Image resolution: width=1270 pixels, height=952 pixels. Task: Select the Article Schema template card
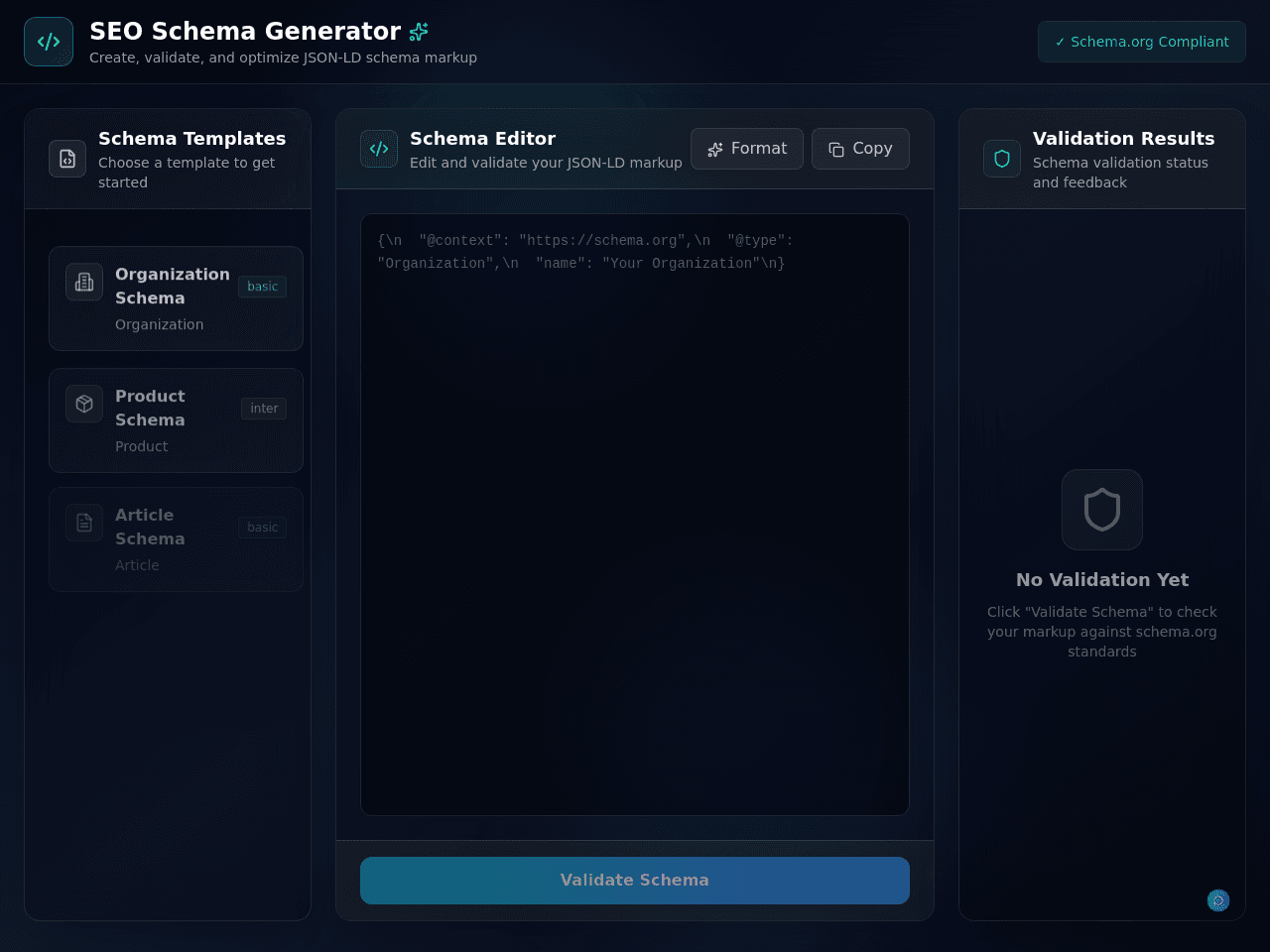click(x=176, y=539)
